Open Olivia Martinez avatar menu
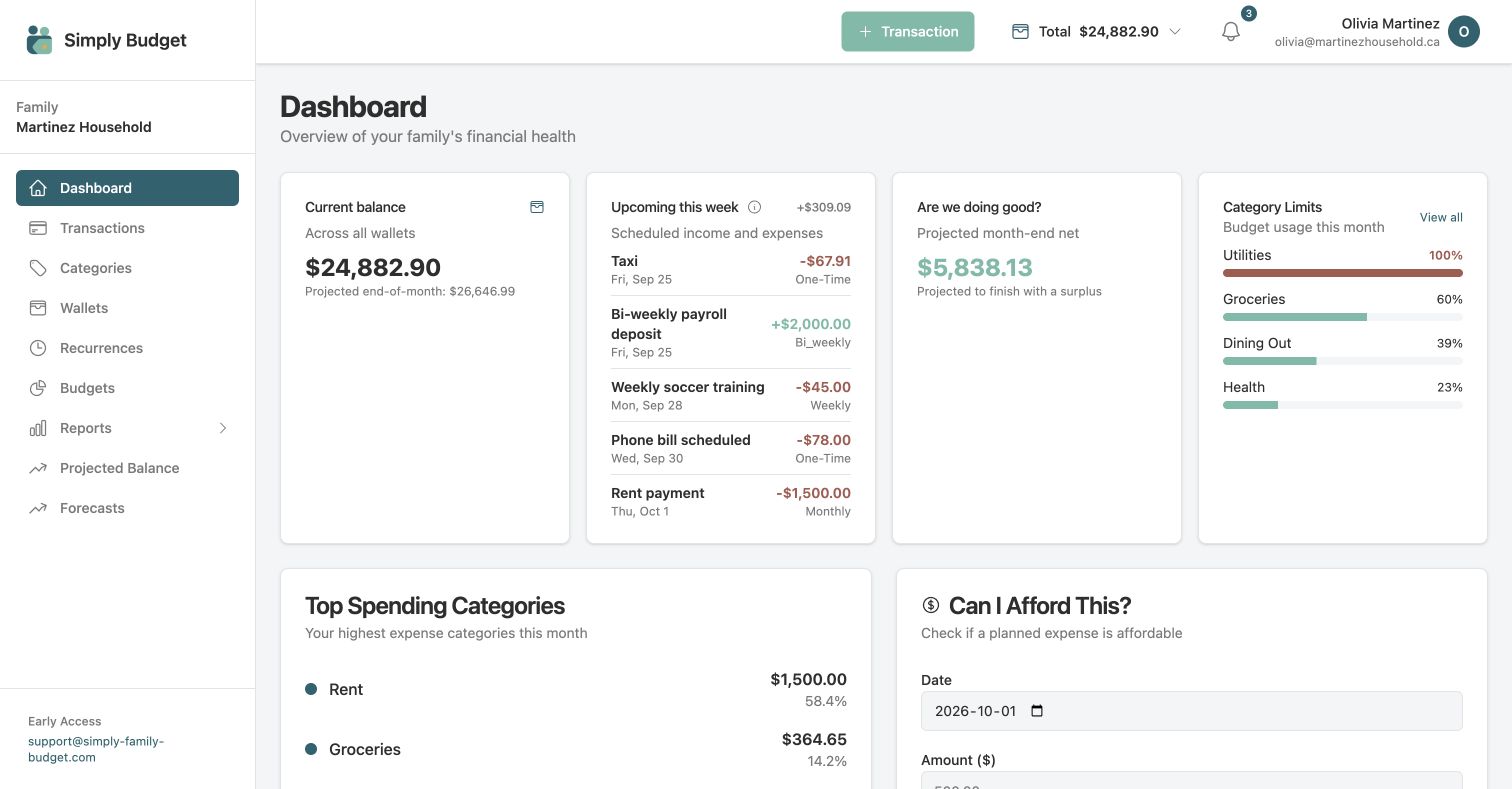The height and width of the screenshot is (789, 1512). [1464, 32]
